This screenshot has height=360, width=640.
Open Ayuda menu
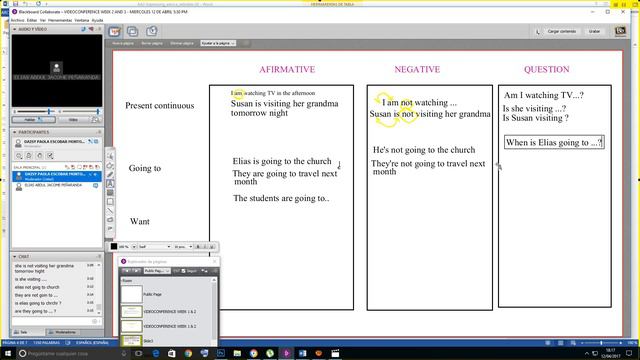[x=98, y=20]
